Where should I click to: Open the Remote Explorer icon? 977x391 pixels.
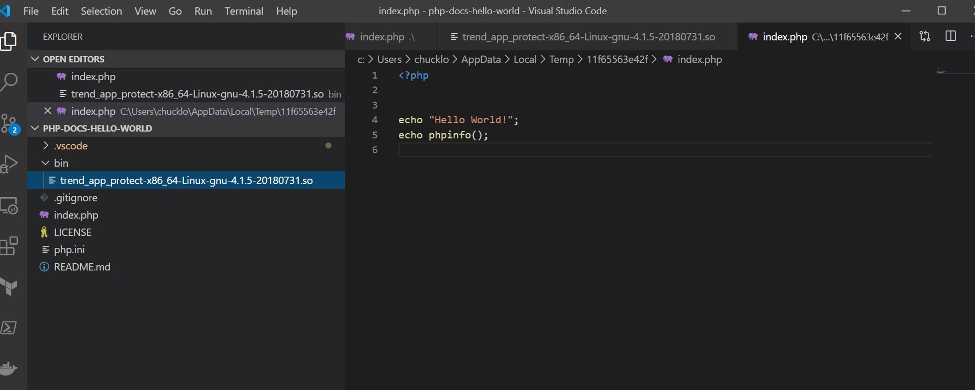9,205
